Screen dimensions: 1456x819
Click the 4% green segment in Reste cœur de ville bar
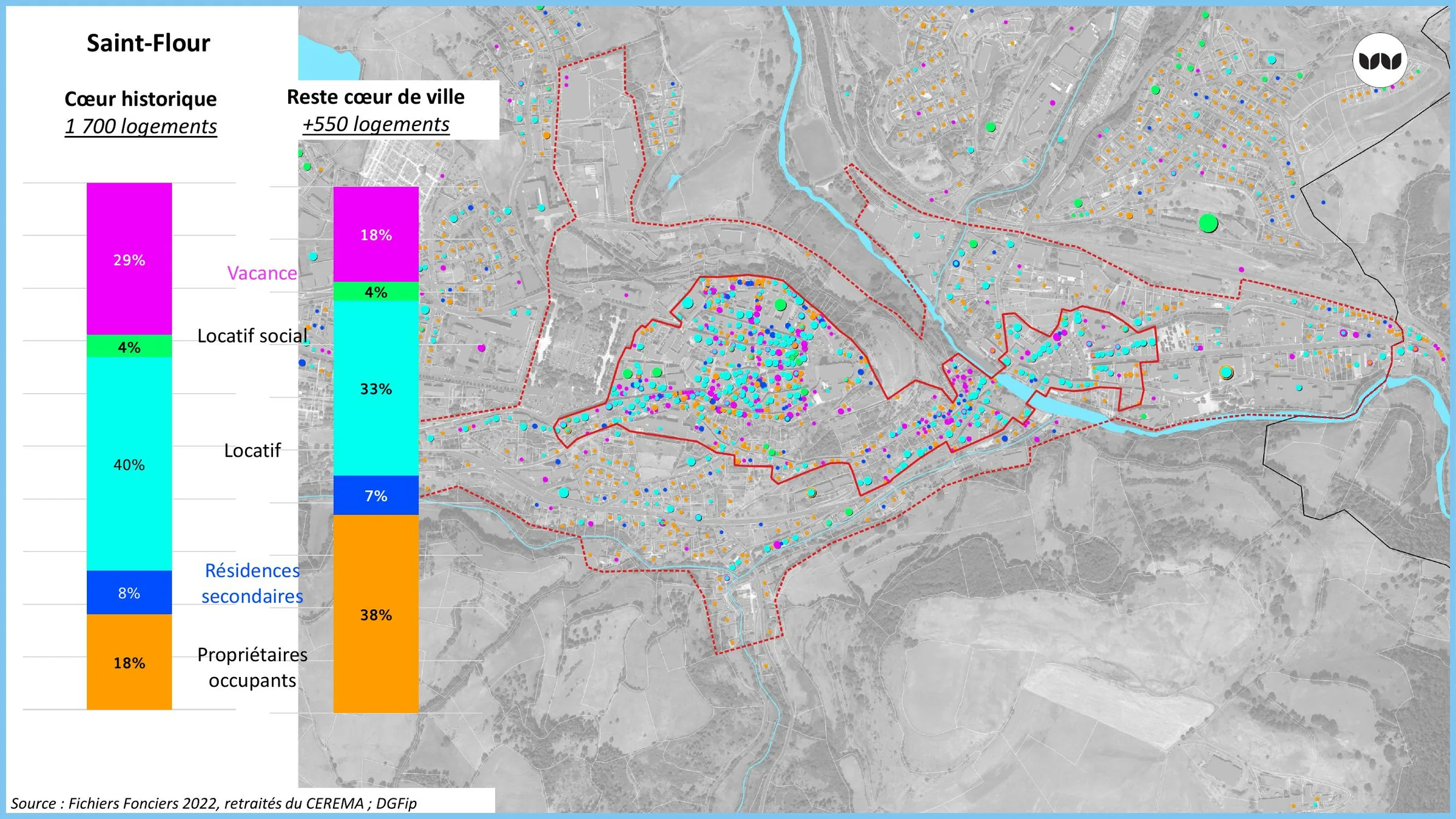tap(376, 292)
